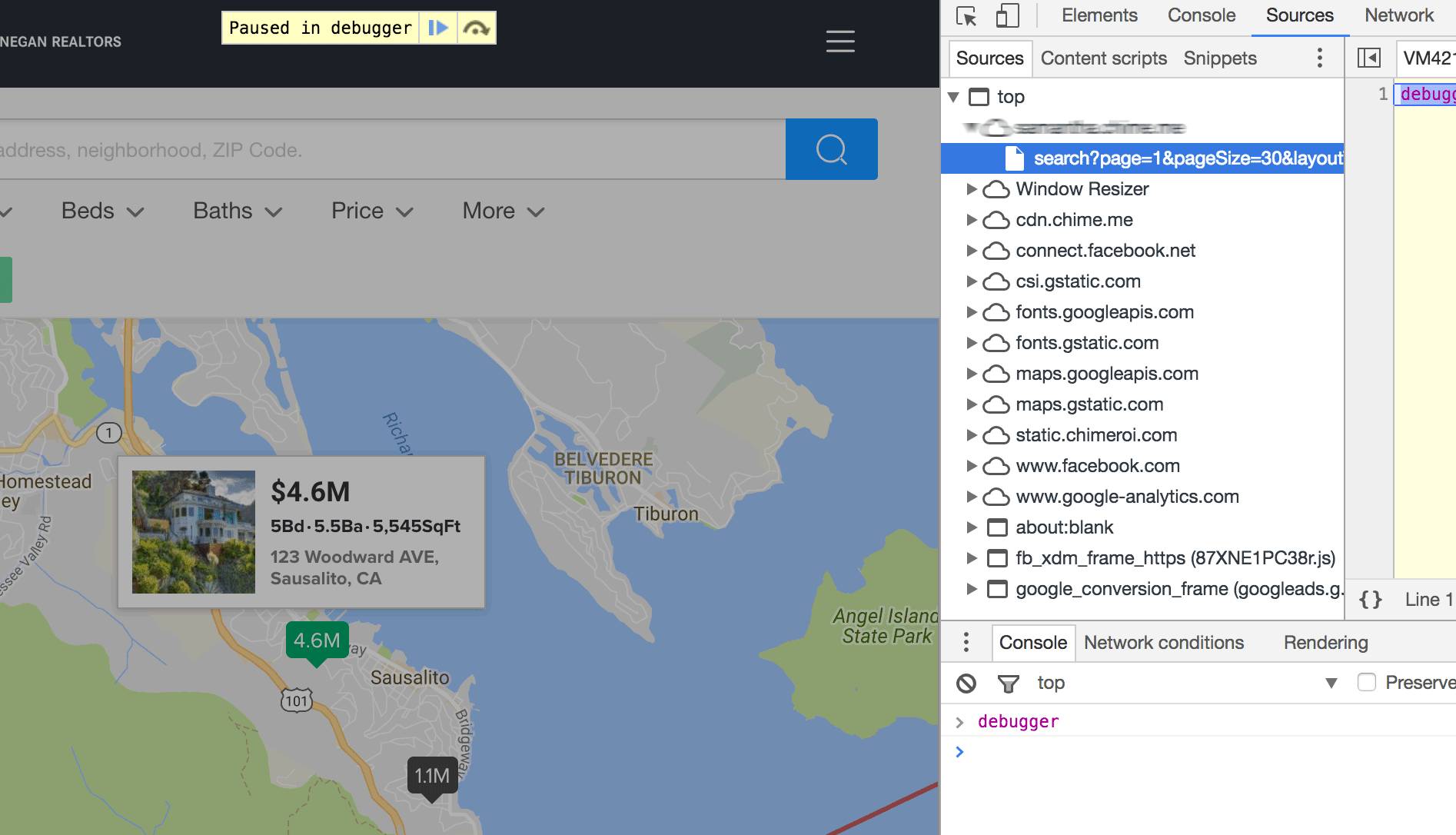Expand the static.chimeroi.com tree node
Screen dimensions: 1456x835
pyautogui.click(x=972, y=435)
